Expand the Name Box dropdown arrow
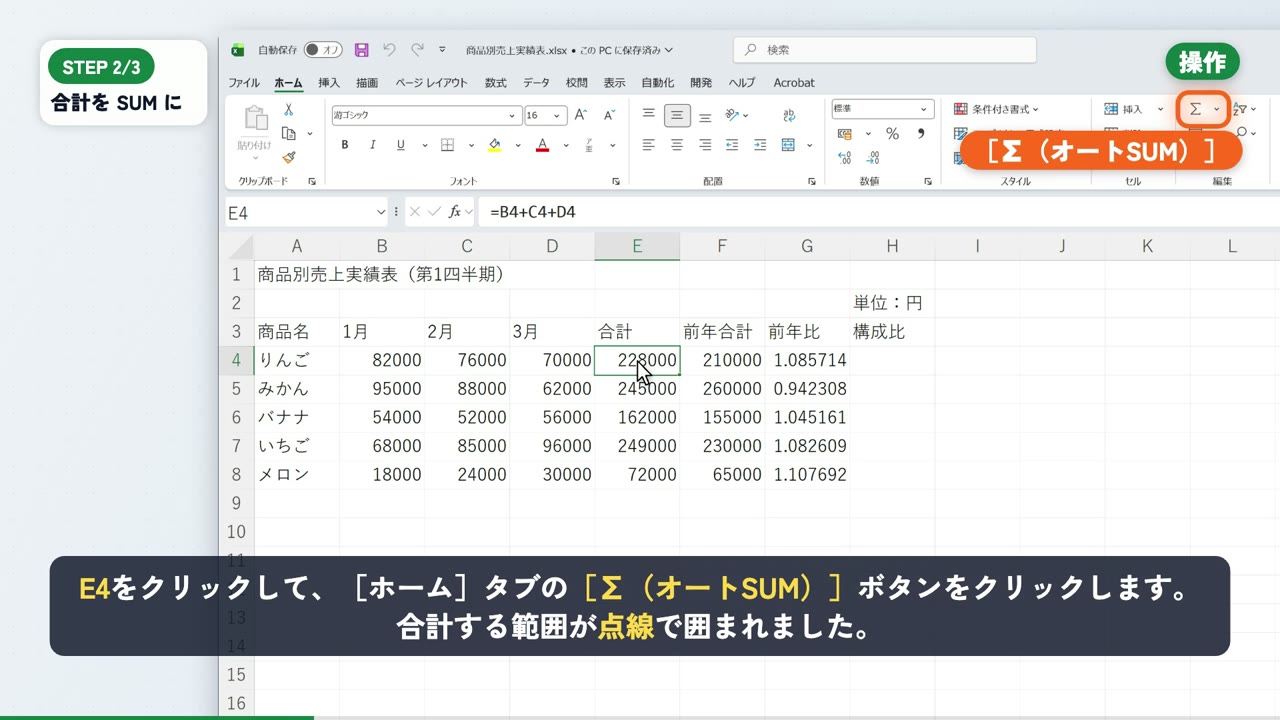Image resolution: width=1280 pixels, height=720 pixels. 380,212
